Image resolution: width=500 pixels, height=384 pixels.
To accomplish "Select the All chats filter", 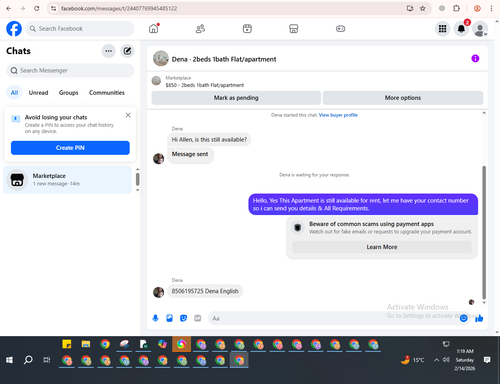I will tap(14, 93).
